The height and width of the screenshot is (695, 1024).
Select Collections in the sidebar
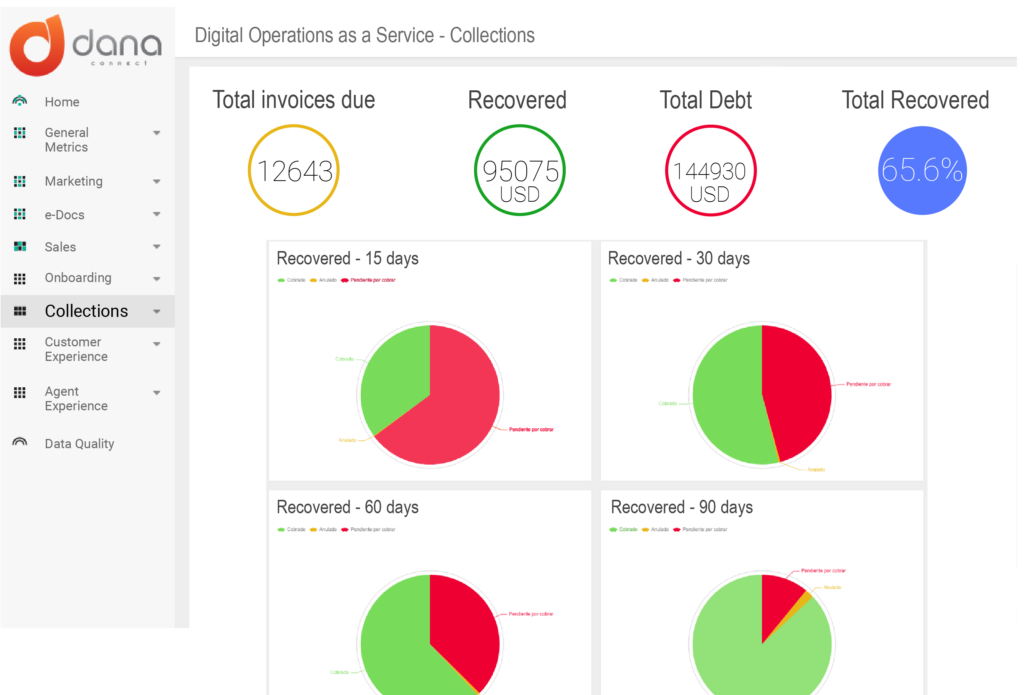click(x=86, y=311)
